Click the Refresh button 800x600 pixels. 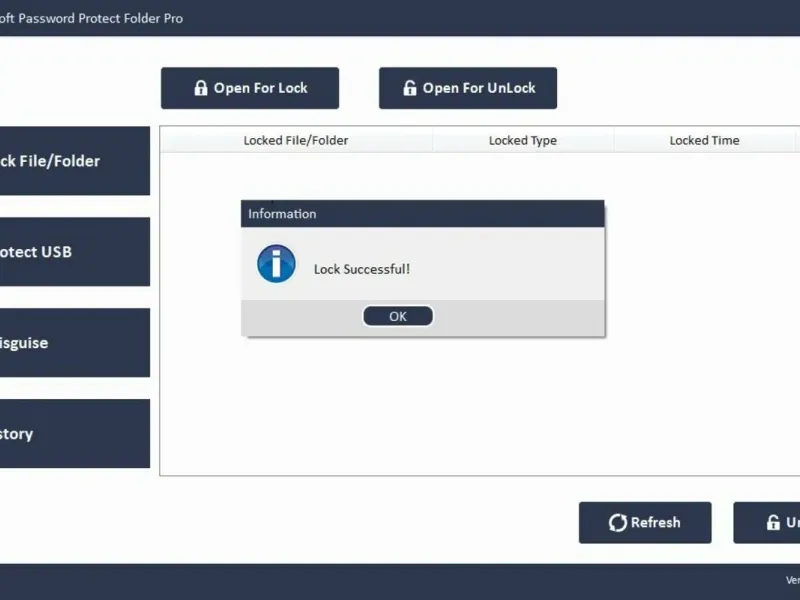point(645,522)
